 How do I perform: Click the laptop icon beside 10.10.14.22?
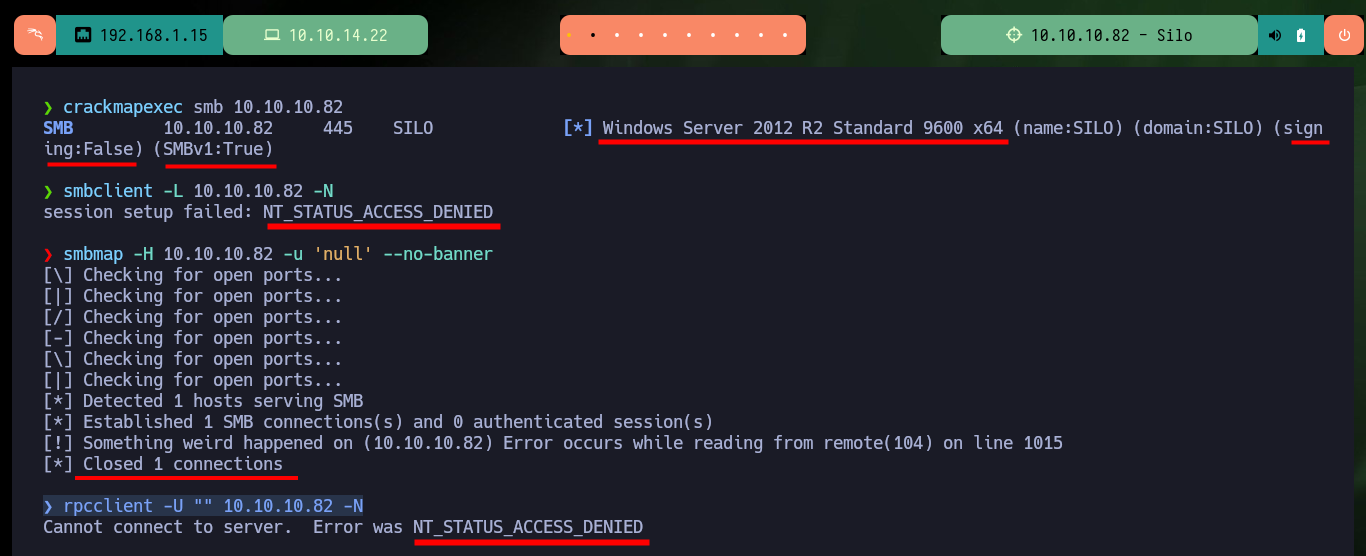pyautogui.click(x=271, y=35)
